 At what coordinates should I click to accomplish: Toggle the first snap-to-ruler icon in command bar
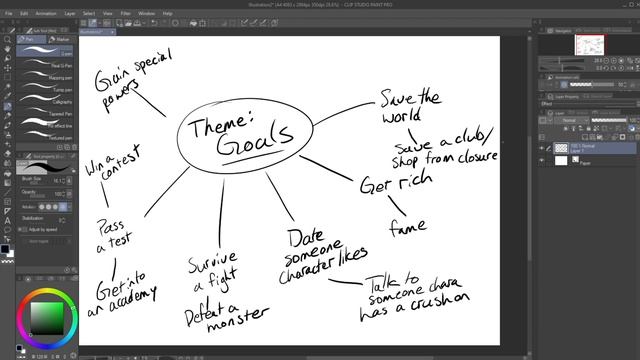(x=244, y=23)
